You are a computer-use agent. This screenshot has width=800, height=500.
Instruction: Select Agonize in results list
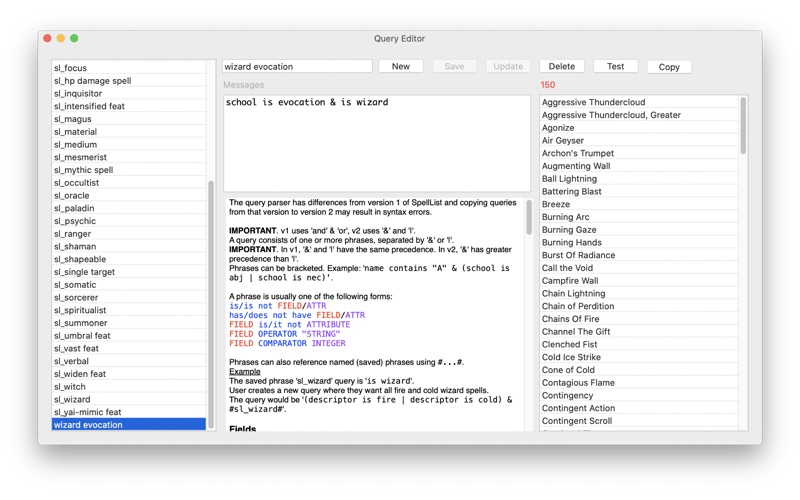pos(639,128)
